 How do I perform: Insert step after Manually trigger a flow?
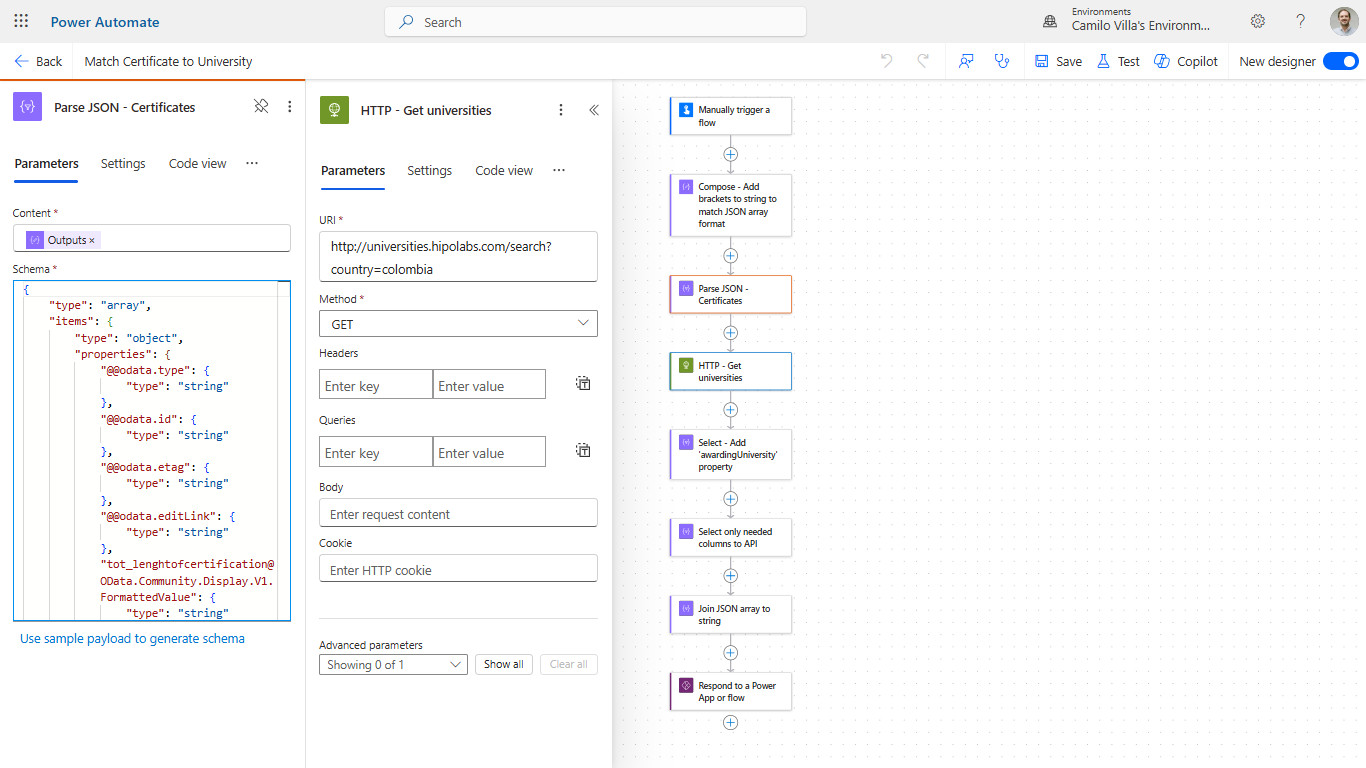pyautogui.click(x=730, y=155)
